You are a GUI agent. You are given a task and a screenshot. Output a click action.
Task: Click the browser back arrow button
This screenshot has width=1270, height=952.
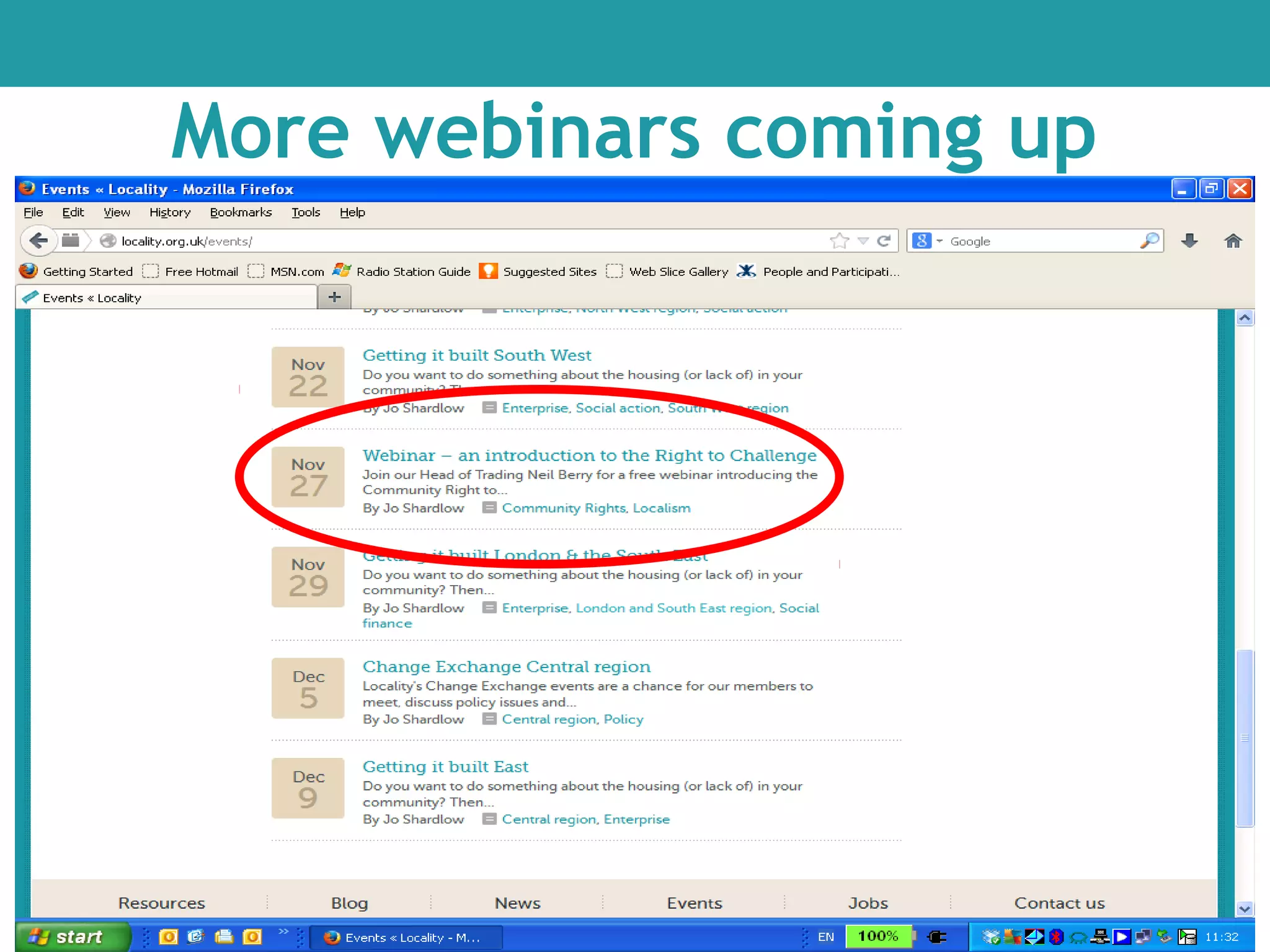[39, 240]
